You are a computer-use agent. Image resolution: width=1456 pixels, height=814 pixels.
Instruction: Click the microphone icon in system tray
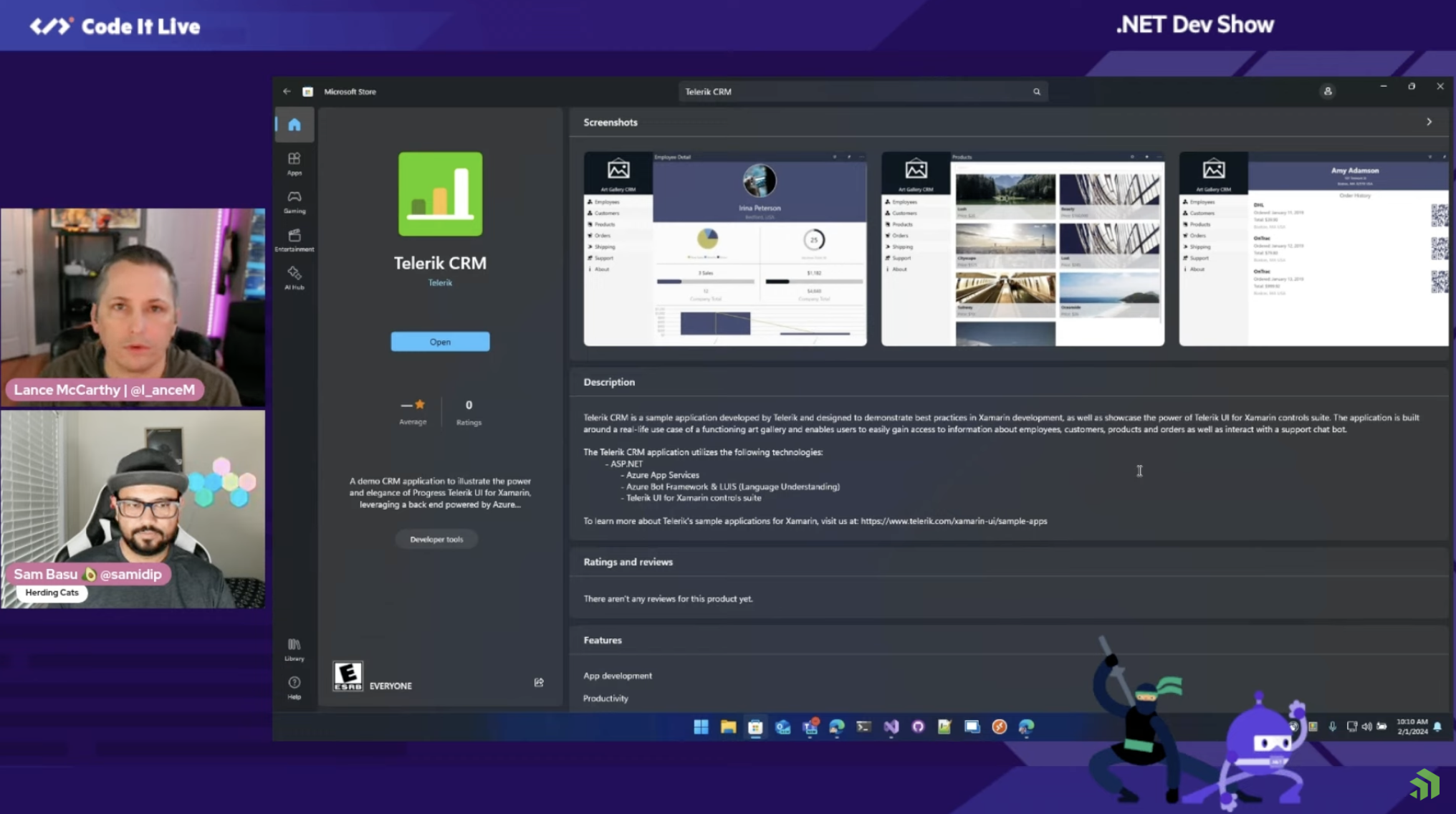click(1332, 727)
